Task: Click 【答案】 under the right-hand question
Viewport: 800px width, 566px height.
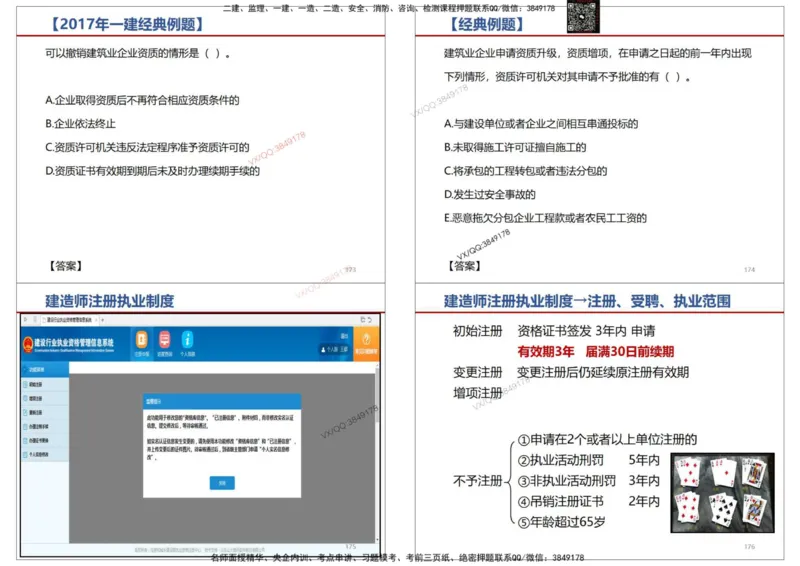Action: (x=464, y=266)
